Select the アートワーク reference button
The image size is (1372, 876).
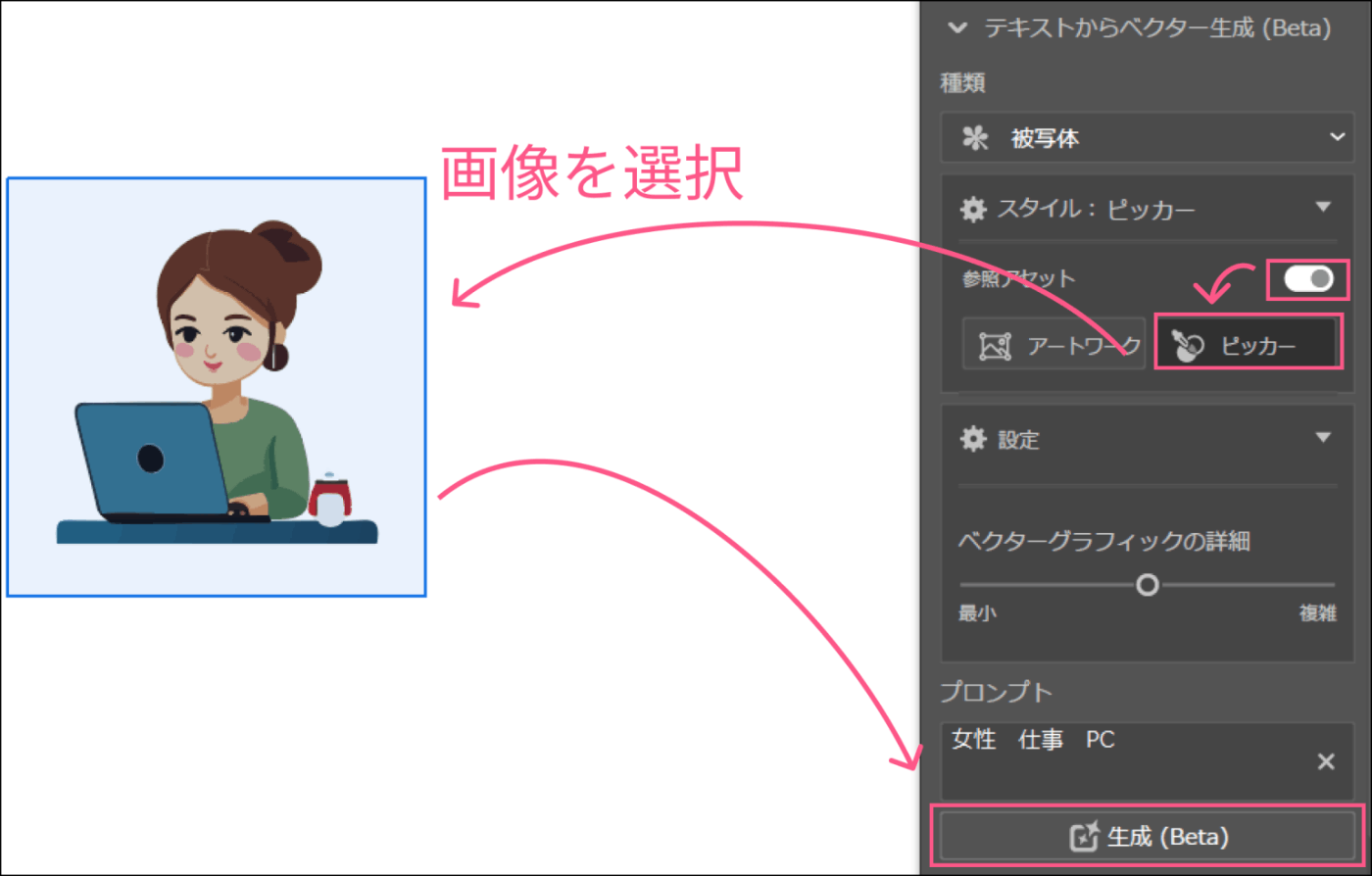[1053, 345]
